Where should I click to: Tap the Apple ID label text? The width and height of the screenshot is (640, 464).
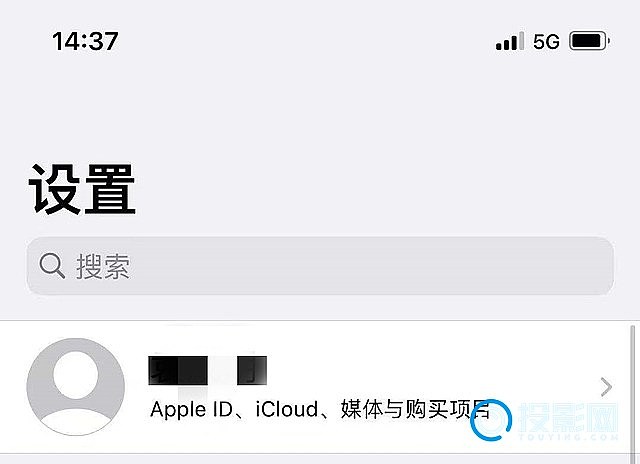pyautogui.click(x=191, y=409)
